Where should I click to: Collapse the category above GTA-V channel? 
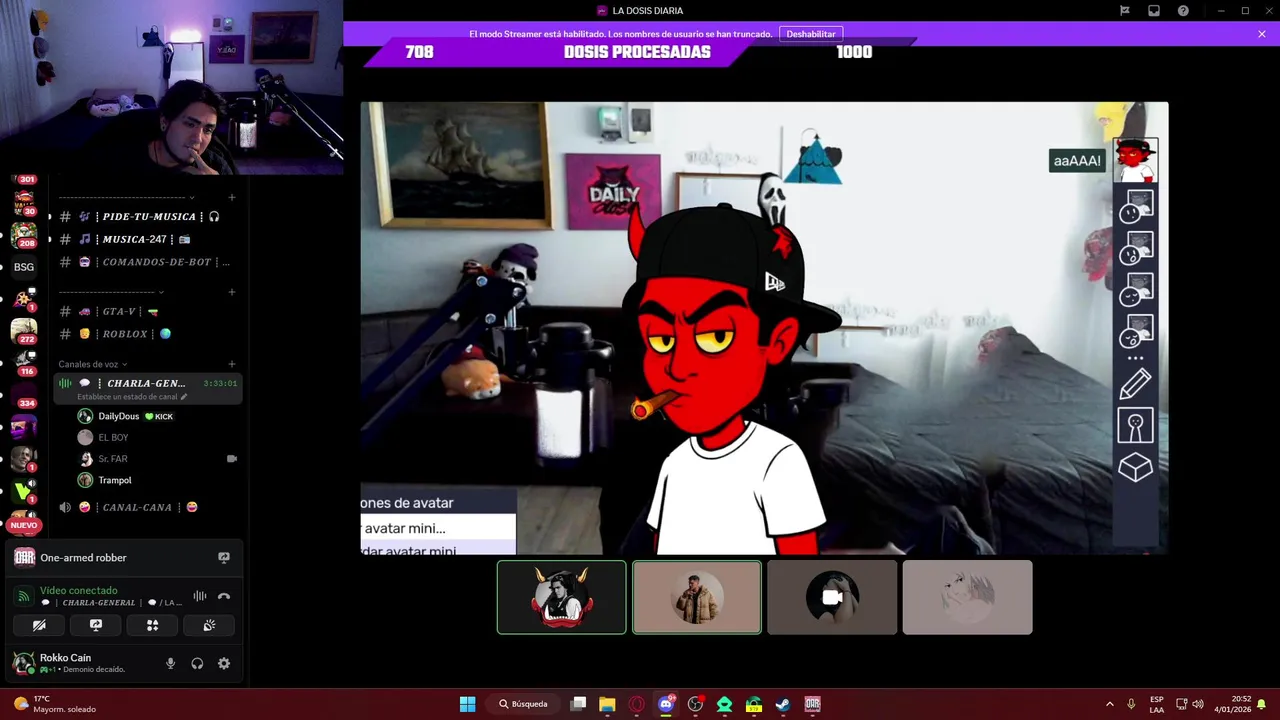click(111, 292)
